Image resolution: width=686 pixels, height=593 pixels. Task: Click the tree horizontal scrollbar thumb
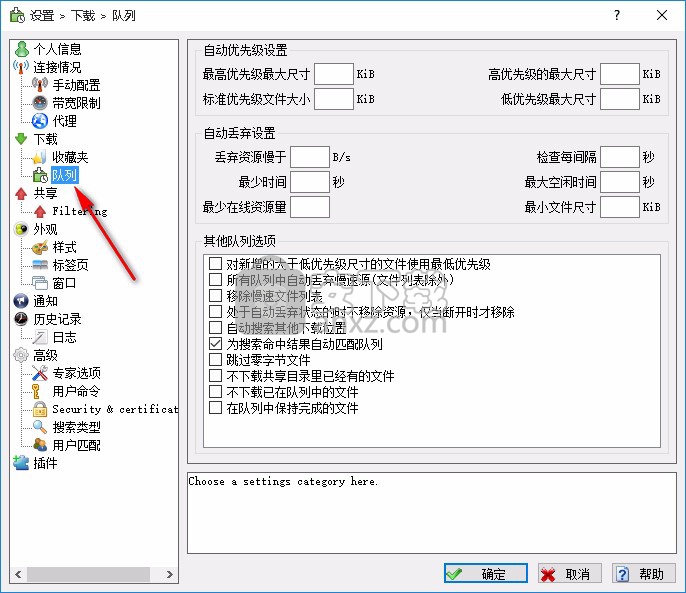[x=88, y=574]
